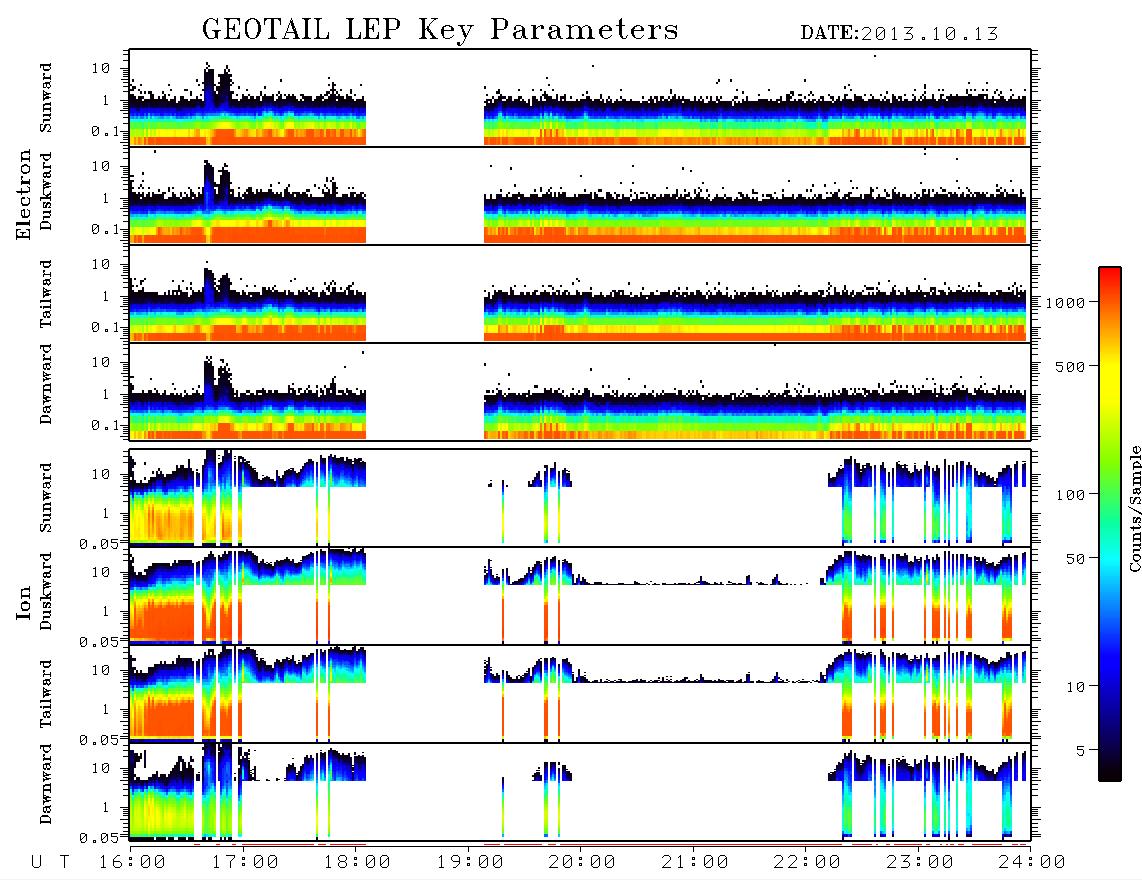Click the 17:00 time tick label
This screenshot has height=880, width=1142.
(x=245, y=863)
